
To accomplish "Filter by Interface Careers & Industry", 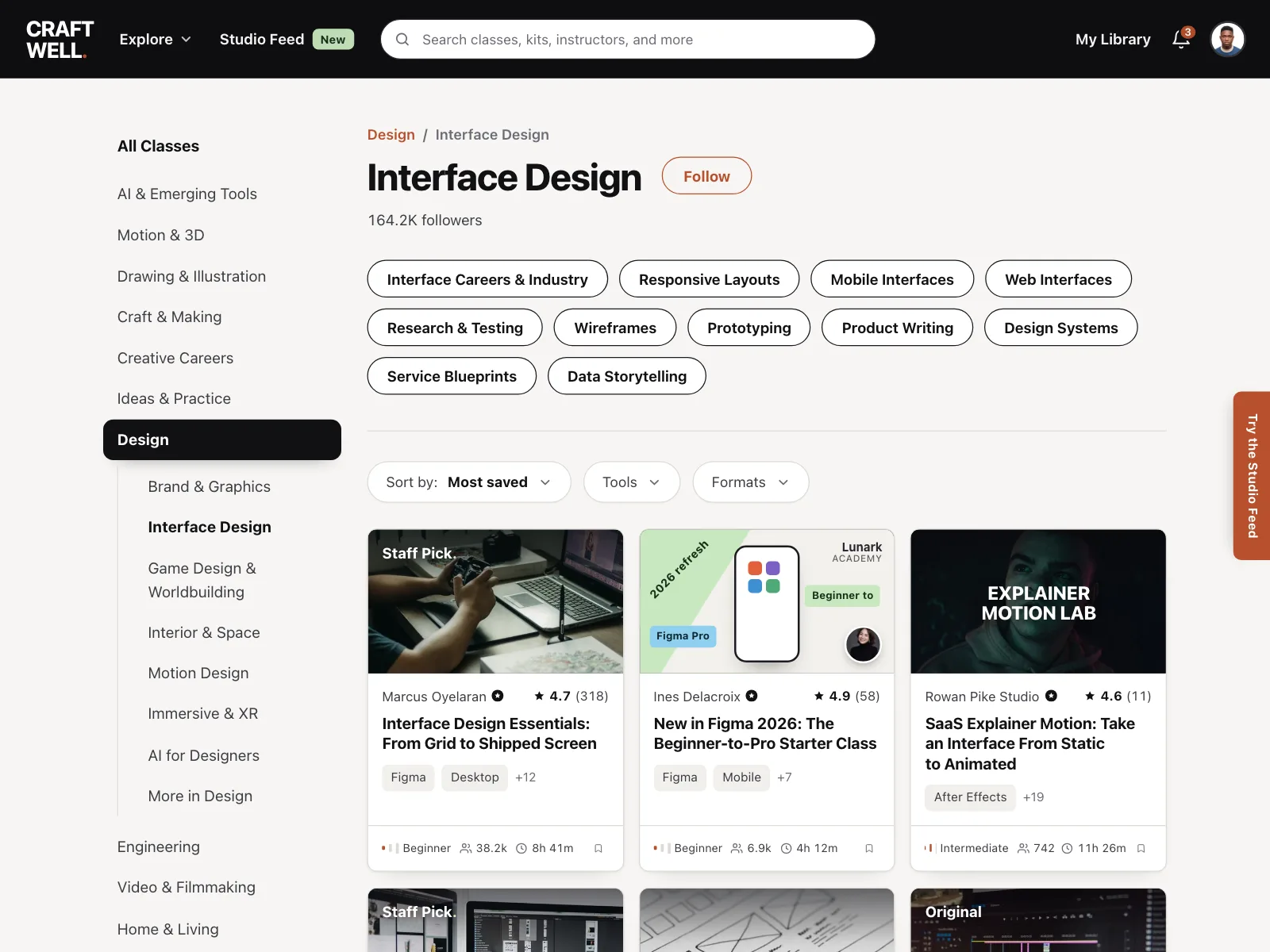I will [x=487, y=279].
